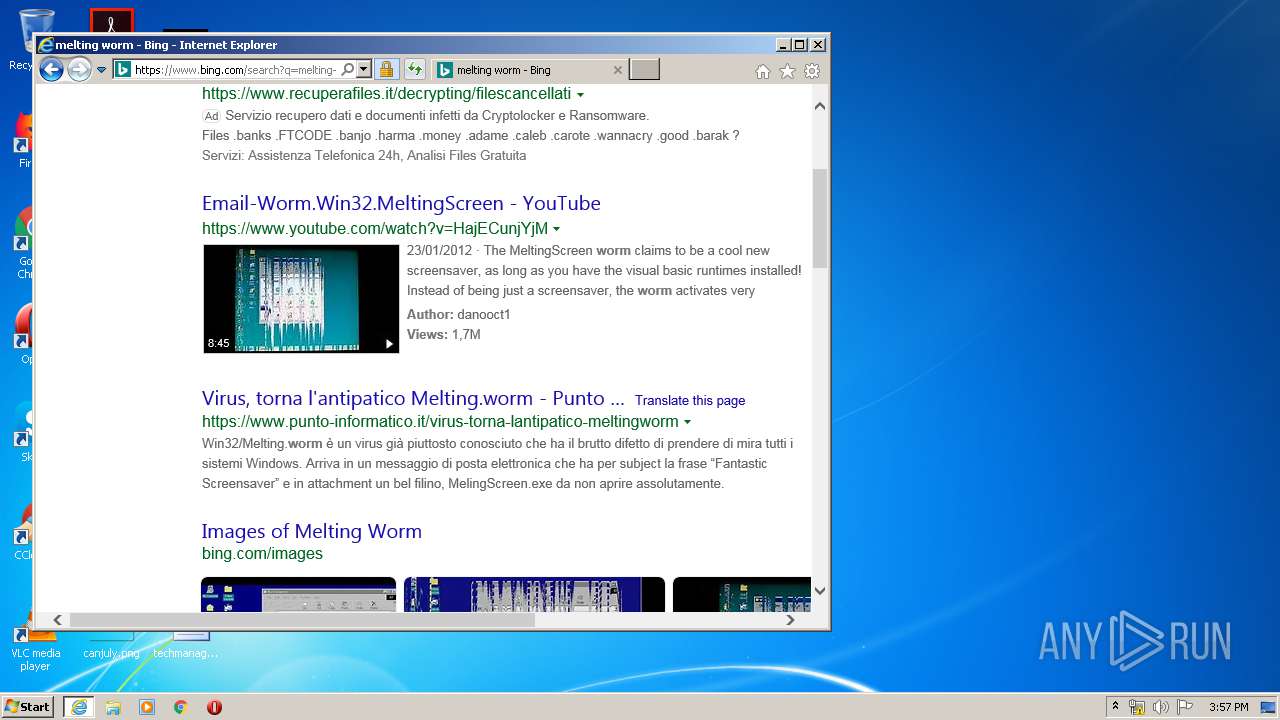Click the network tray icon
The image size is (1280, 720).
click(x=1137, y=708)
